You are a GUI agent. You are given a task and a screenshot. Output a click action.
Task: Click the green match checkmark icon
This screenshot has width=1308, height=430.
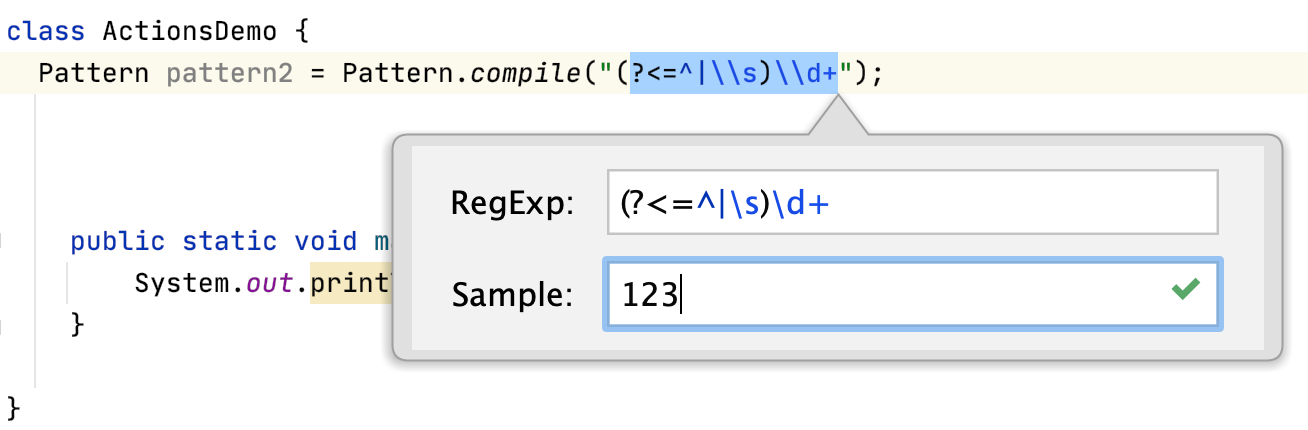coord(1185,291)
